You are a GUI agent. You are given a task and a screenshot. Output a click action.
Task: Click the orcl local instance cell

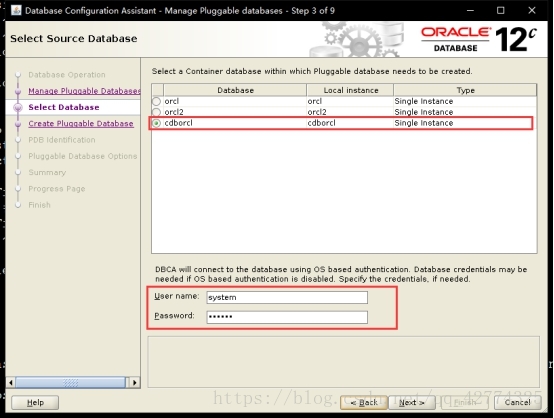coord(350,101)
